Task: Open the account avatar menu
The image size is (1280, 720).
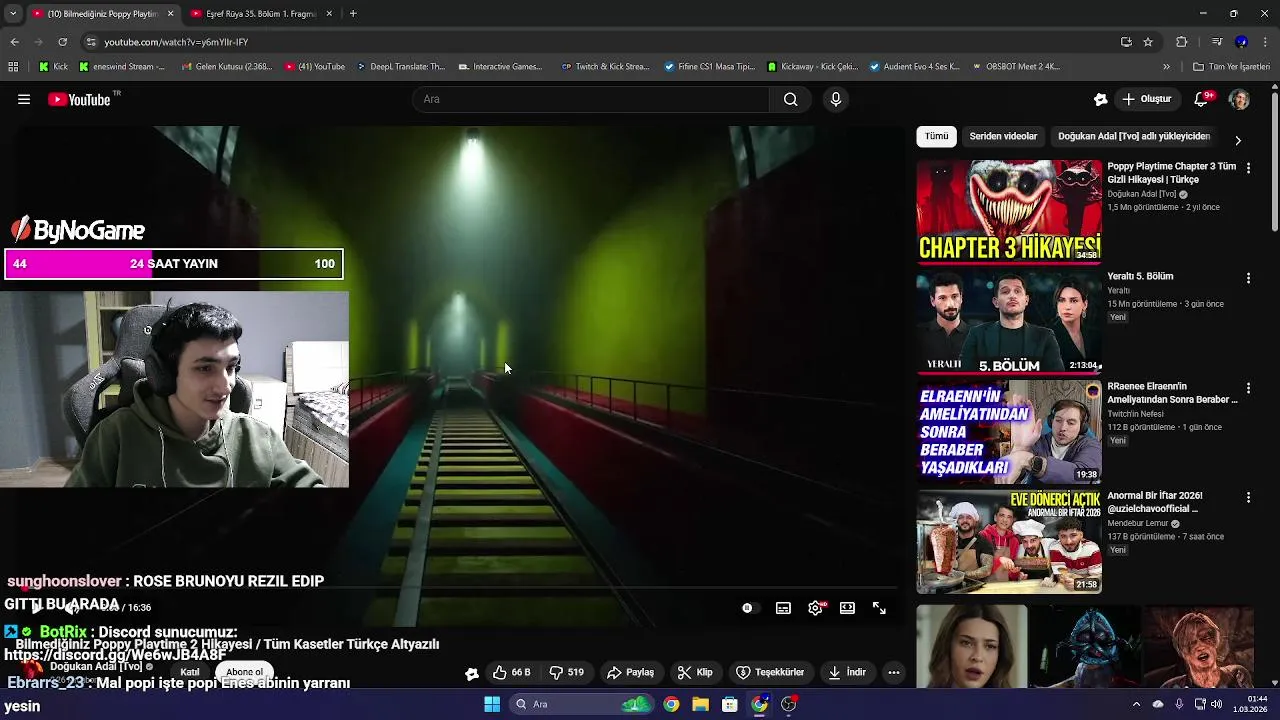Action: (1239, 99)
